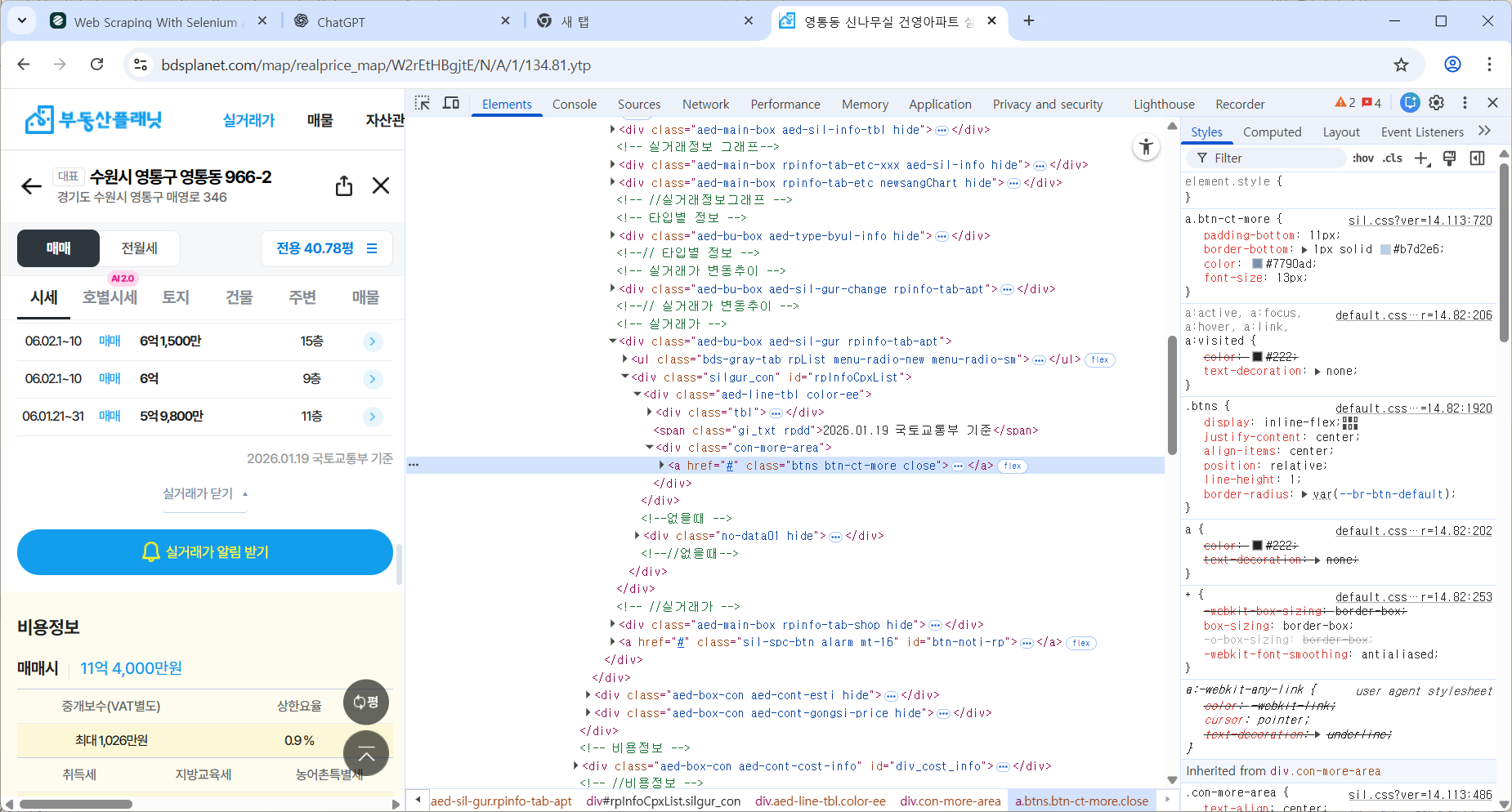Click the 실거래가 알림 받기 button
The height and width of the screenshot is (812, 1512).
click(205, 552)
